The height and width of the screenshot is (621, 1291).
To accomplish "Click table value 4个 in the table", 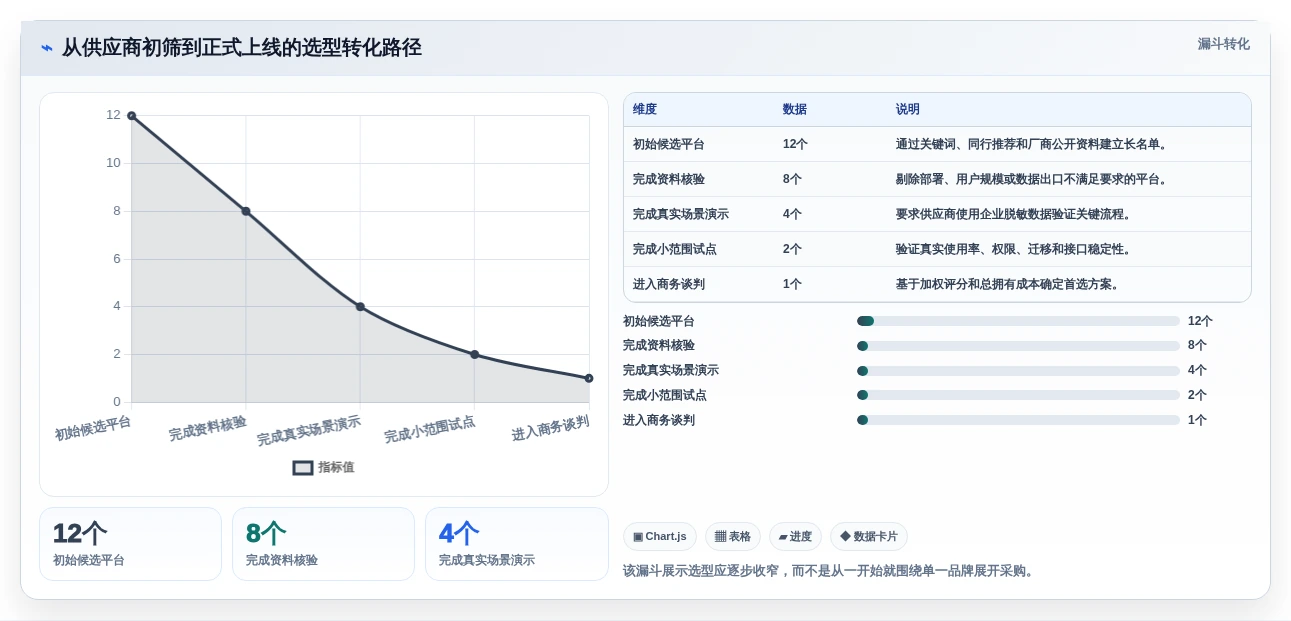I will pyautogui.click(x=792, y=214).
